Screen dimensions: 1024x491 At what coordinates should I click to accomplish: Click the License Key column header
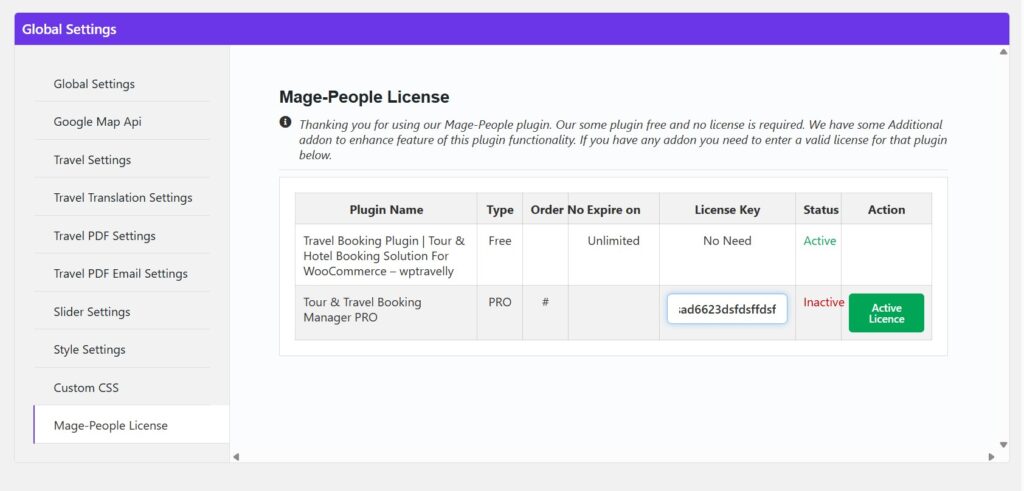pos(727,210)
